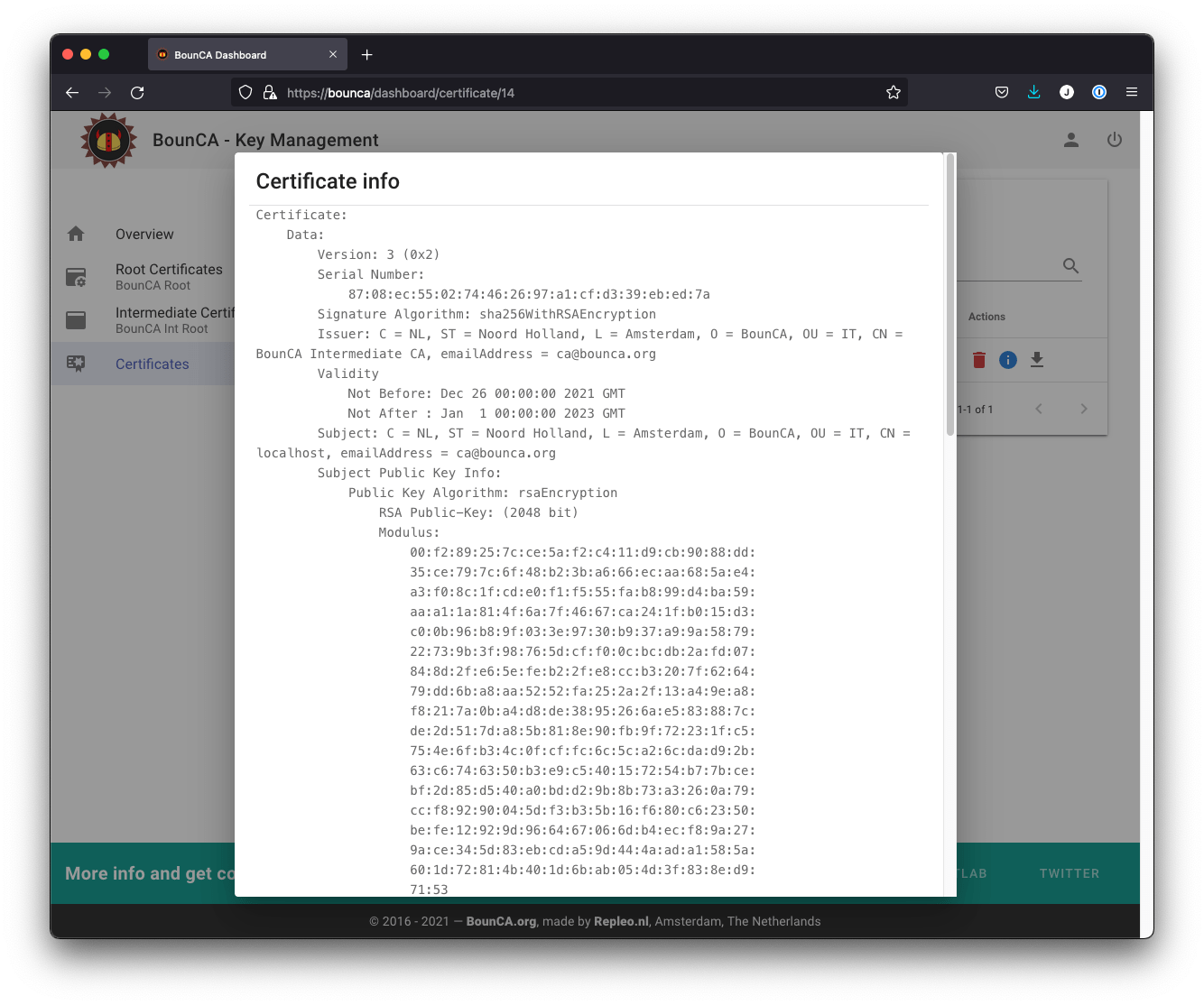Click the 1-1 of 1 pagination text
Image resolution: width=1204 pixels, height=1005 pixels.
[976, 410]
